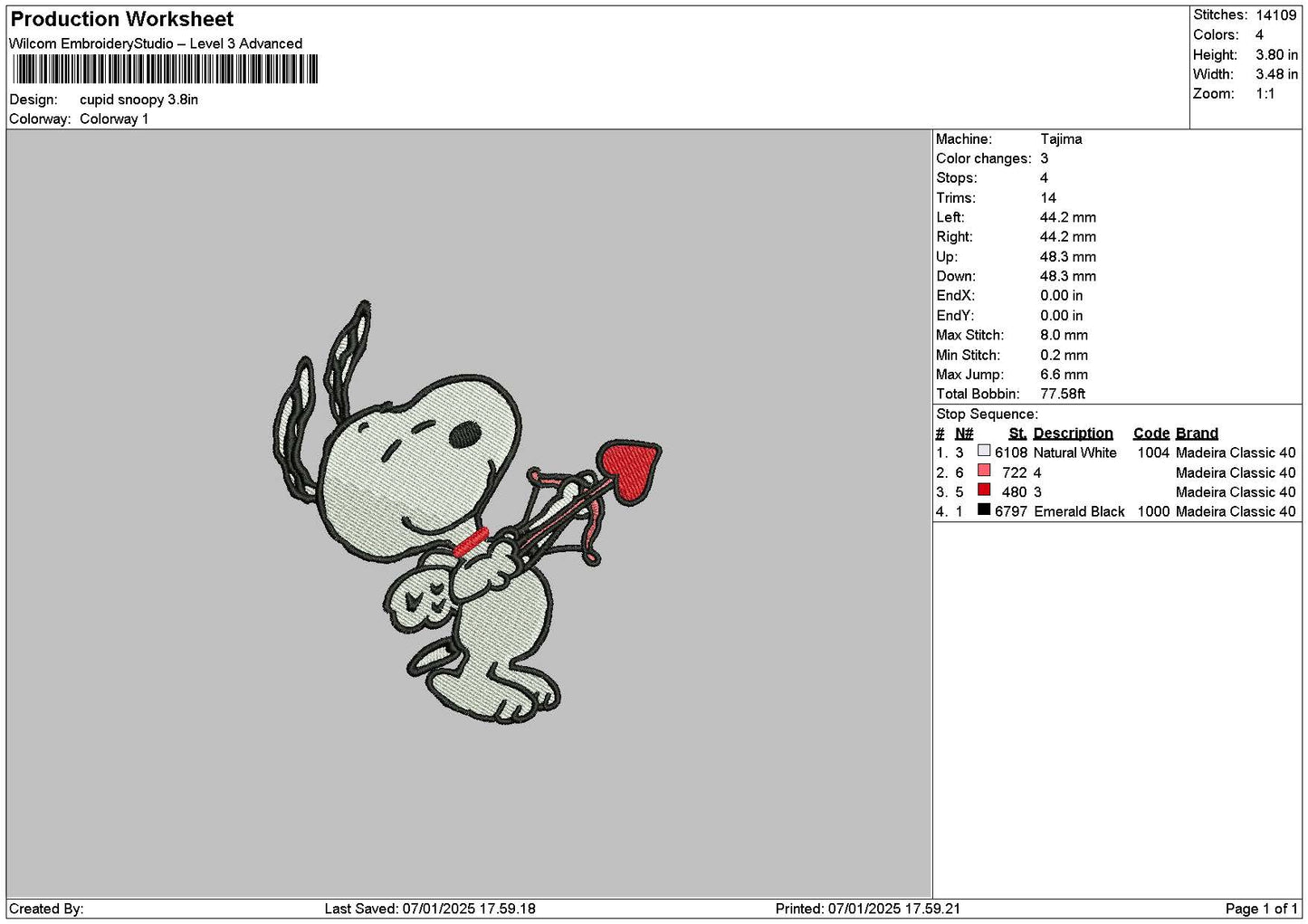This screenshot has height=924, width=1308.
Task: Click the Stitches value 14109
Action: (1276, 15)
